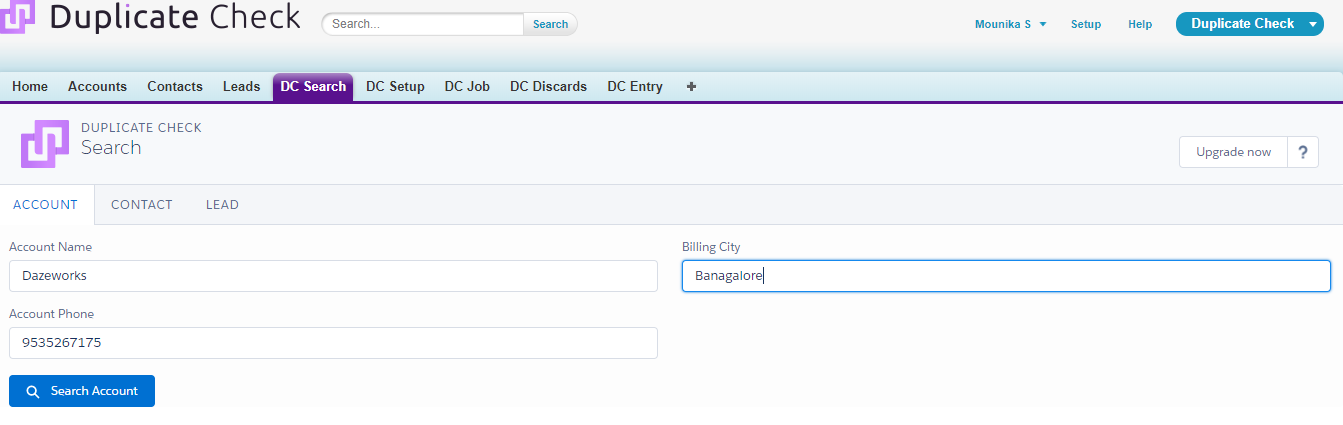Switch to the Leads tab
The width and height of the screenshot is (1343, 425).
tap(241, 87)
